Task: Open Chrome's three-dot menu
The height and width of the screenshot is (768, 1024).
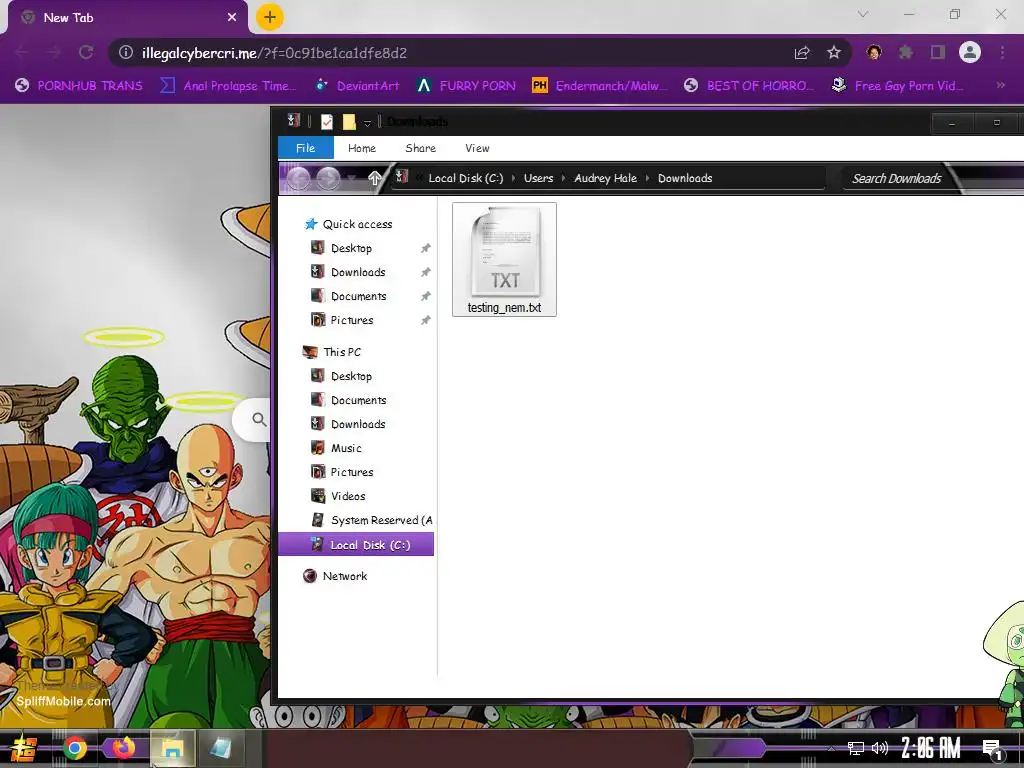Action: point(1002,52)
